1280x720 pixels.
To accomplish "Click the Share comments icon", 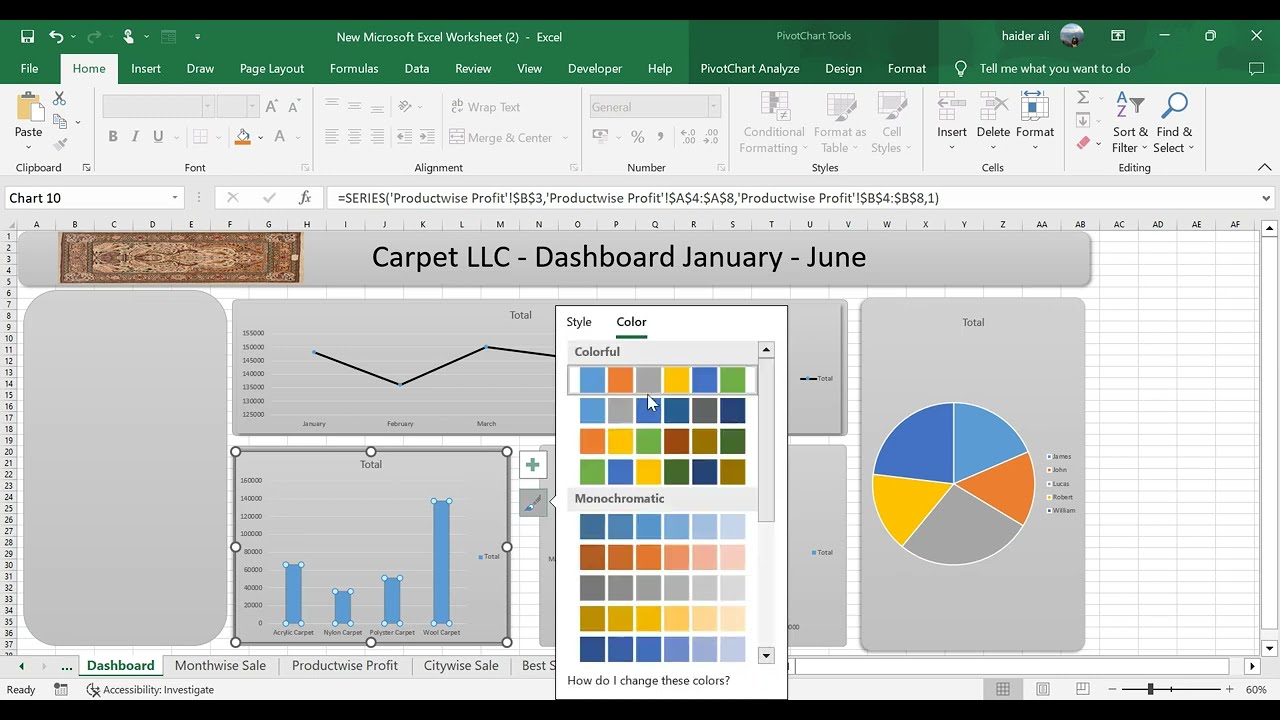I will pyautogui.click(x=1257, y=69).
